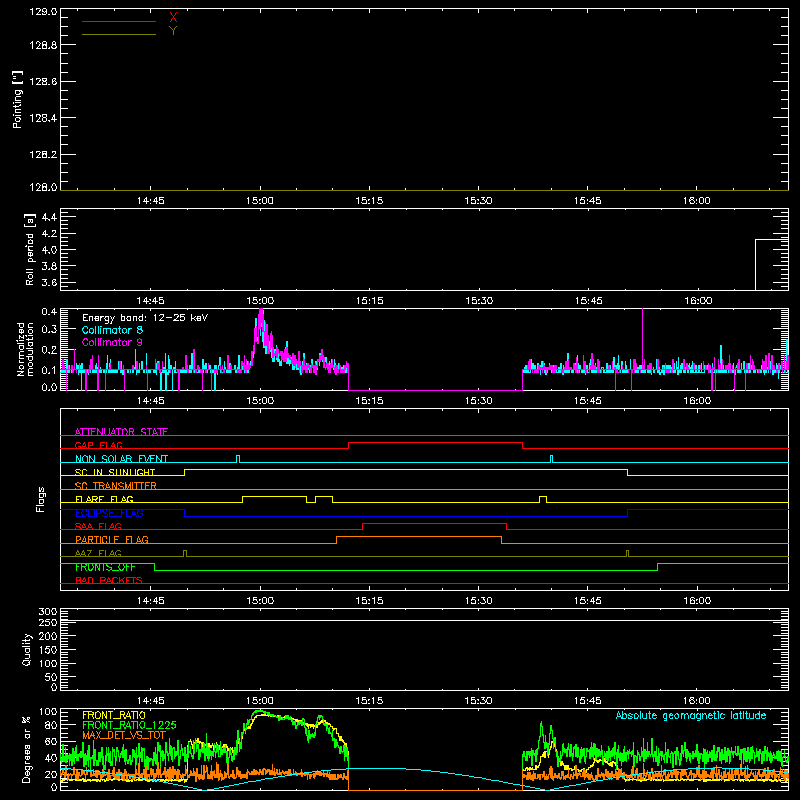Click the 'Degrees or %' axis title
800x800 pixels.
coord(26,749)
